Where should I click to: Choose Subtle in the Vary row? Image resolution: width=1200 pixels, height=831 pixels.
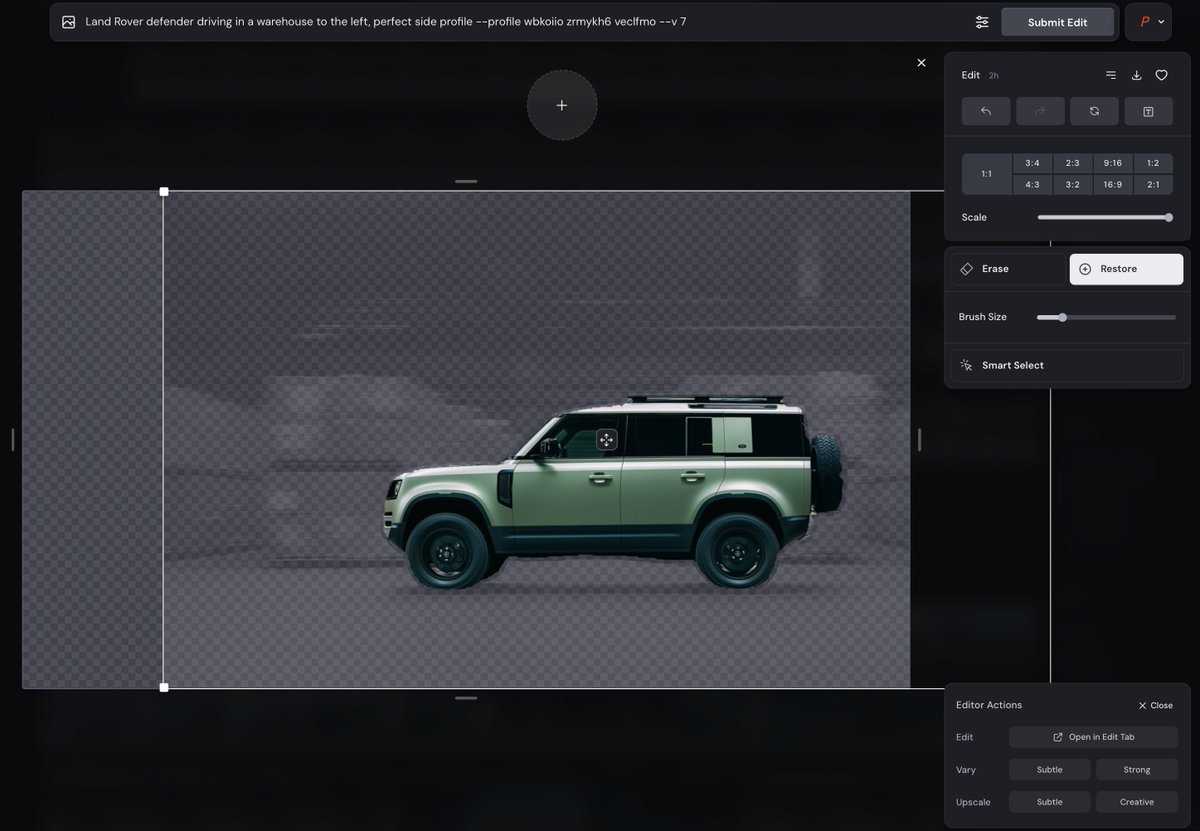(1049, 770)
